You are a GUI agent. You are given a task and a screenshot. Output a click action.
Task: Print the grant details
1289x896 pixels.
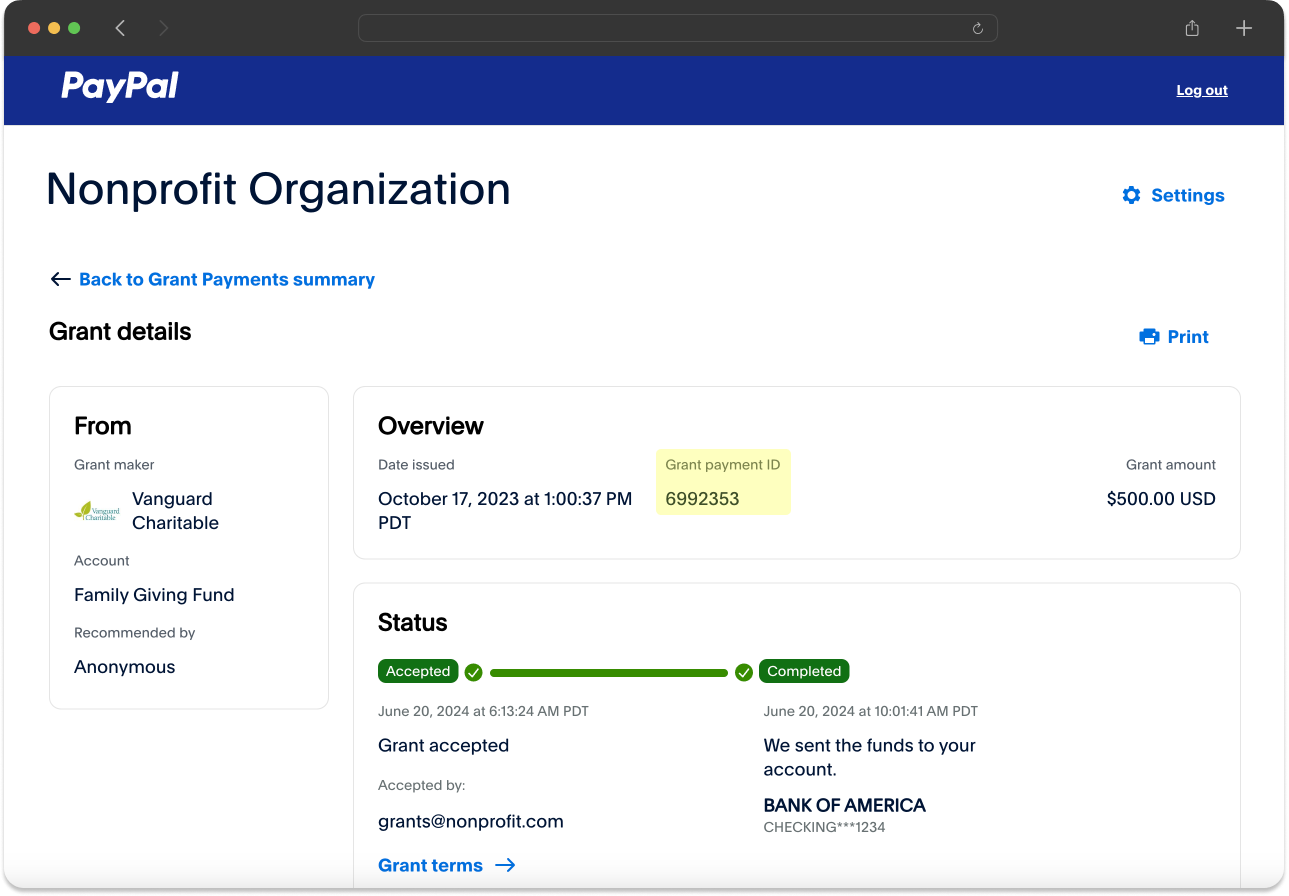click(x=1187, y=337)
